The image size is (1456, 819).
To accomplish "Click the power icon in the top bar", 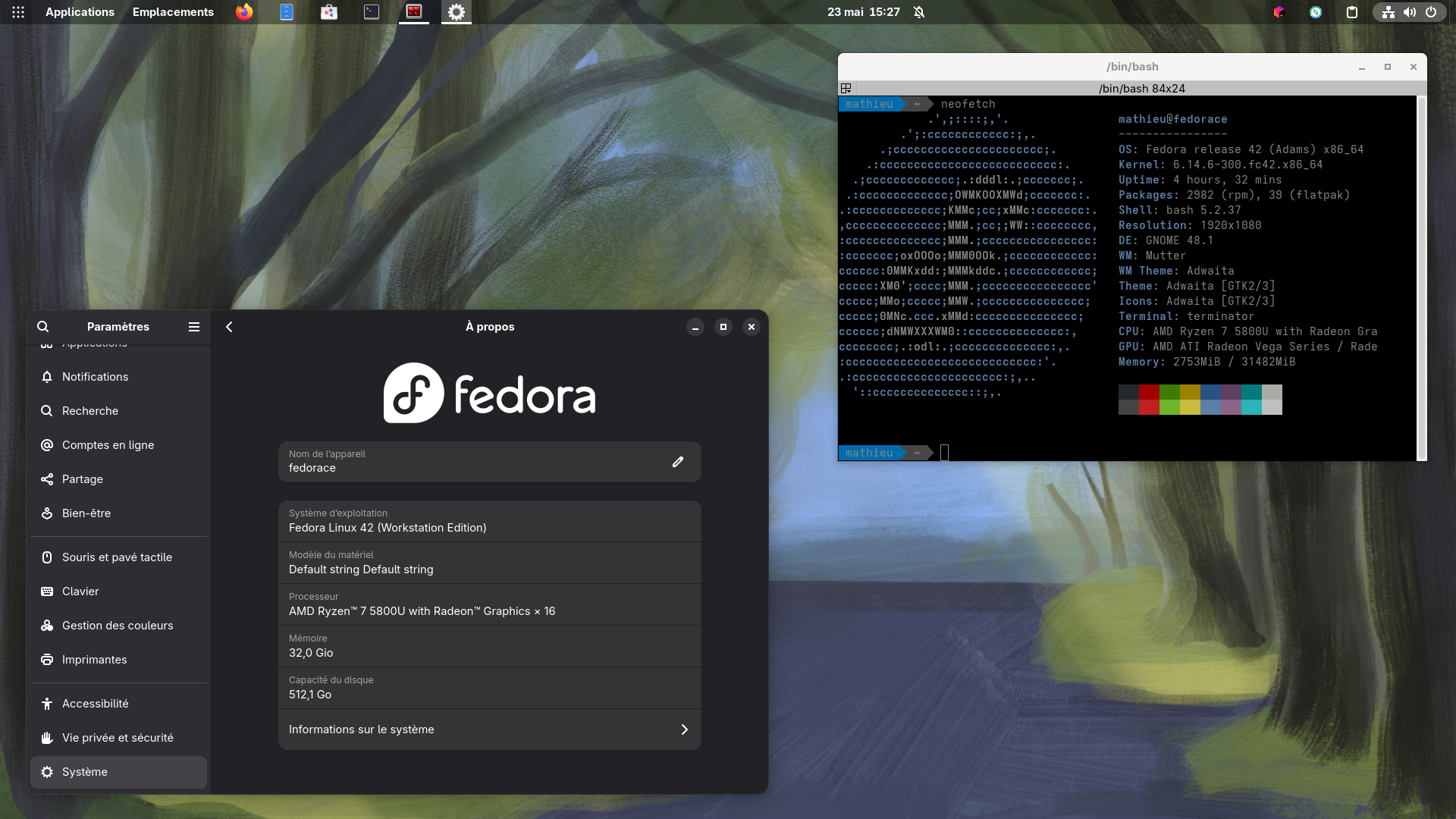I will tap(1431, 12).
